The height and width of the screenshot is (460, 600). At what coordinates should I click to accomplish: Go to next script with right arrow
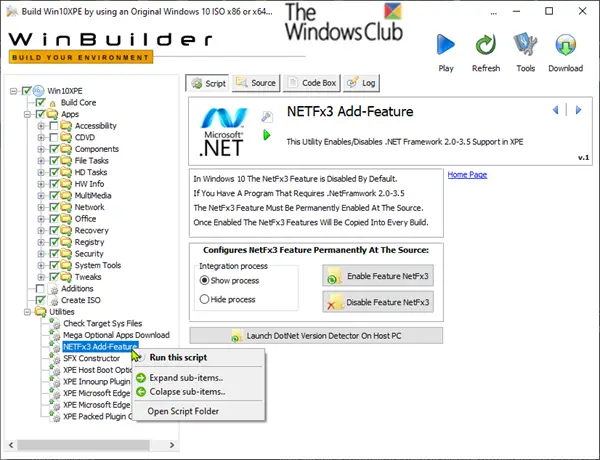click(578, 110)
